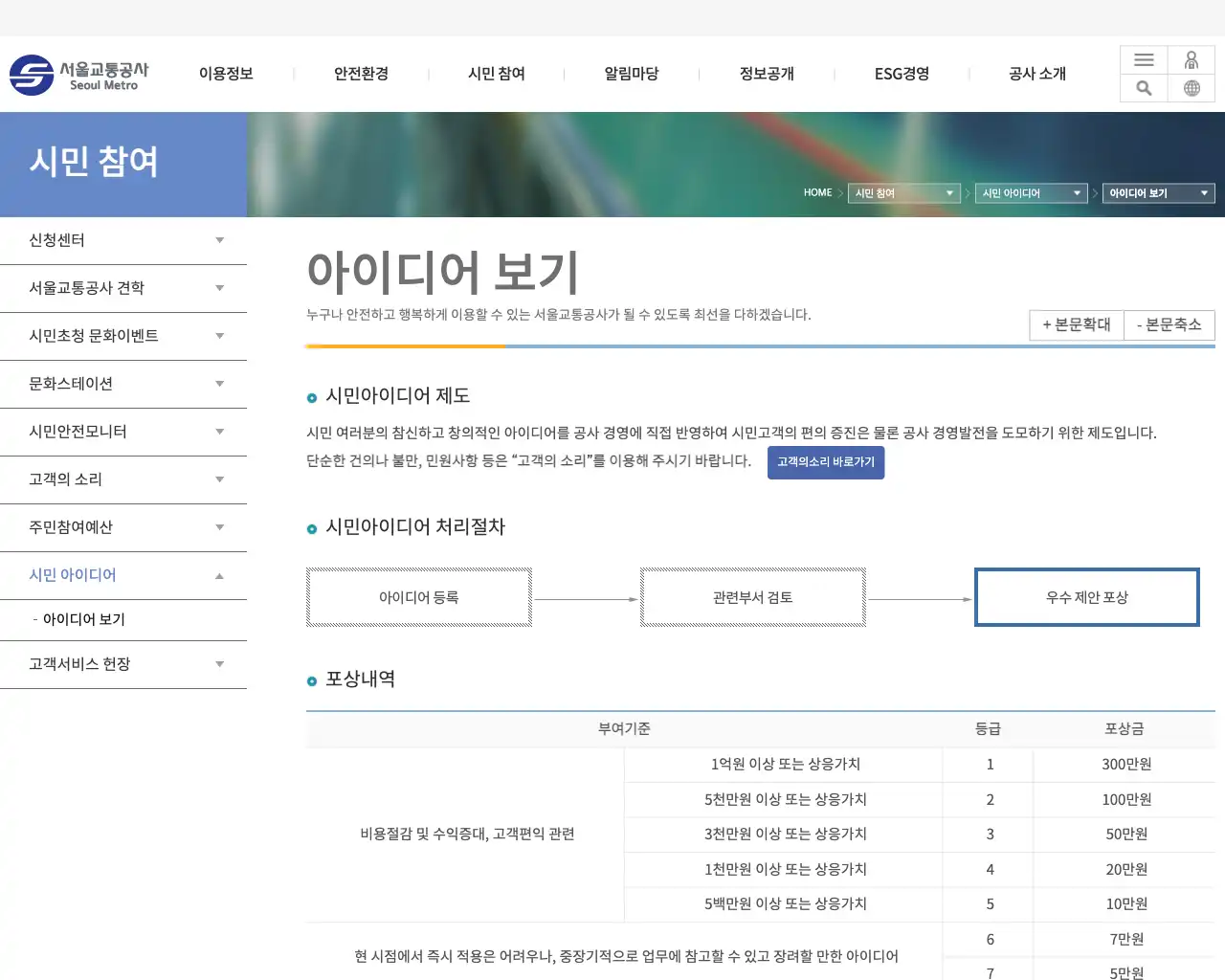Screen dimensions: 1225x980
Task: Click 관련부서 검토 process step box
Action: [753, 597]
